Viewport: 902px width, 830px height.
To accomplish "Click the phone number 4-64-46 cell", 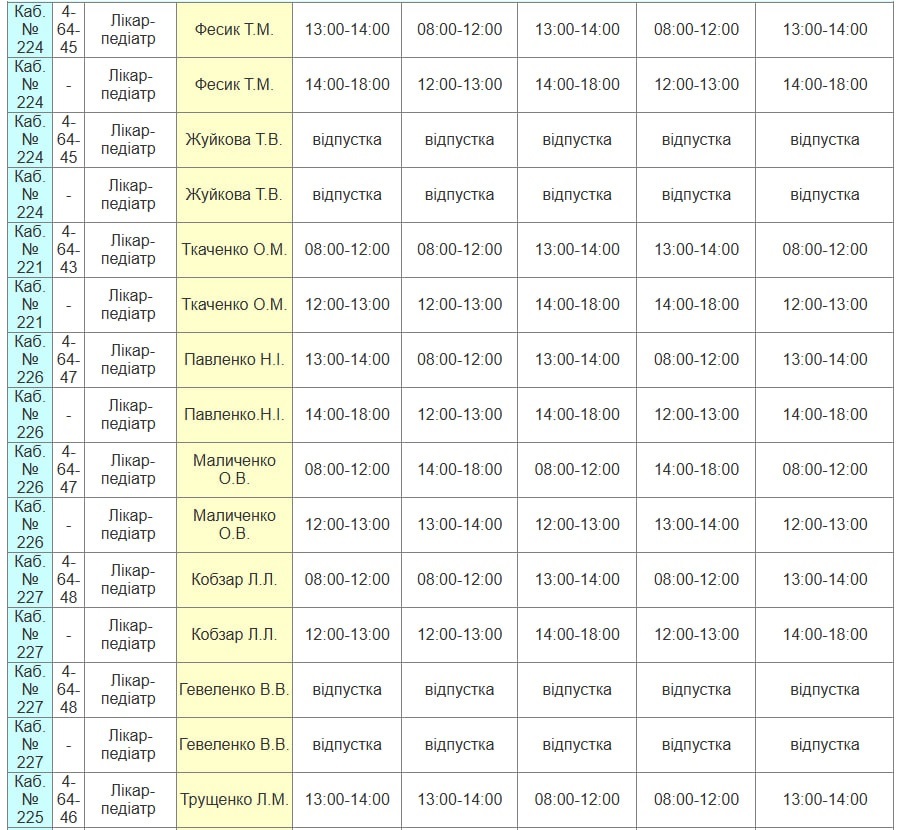I will point(68,799).
